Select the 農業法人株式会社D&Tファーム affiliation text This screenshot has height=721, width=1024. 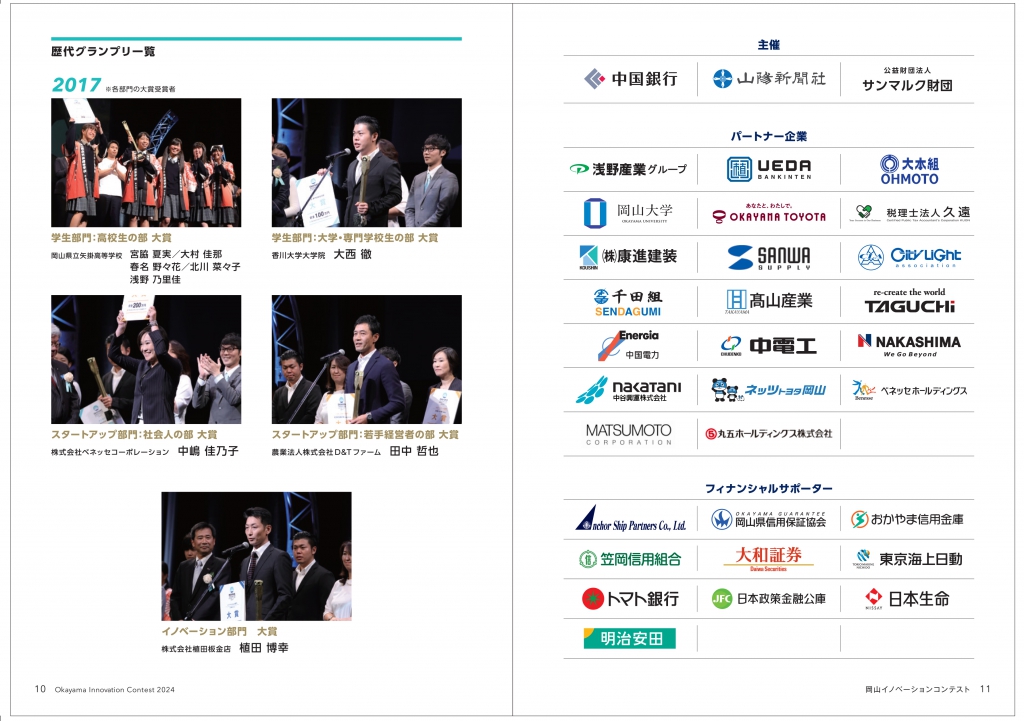[x=326, y=452]
